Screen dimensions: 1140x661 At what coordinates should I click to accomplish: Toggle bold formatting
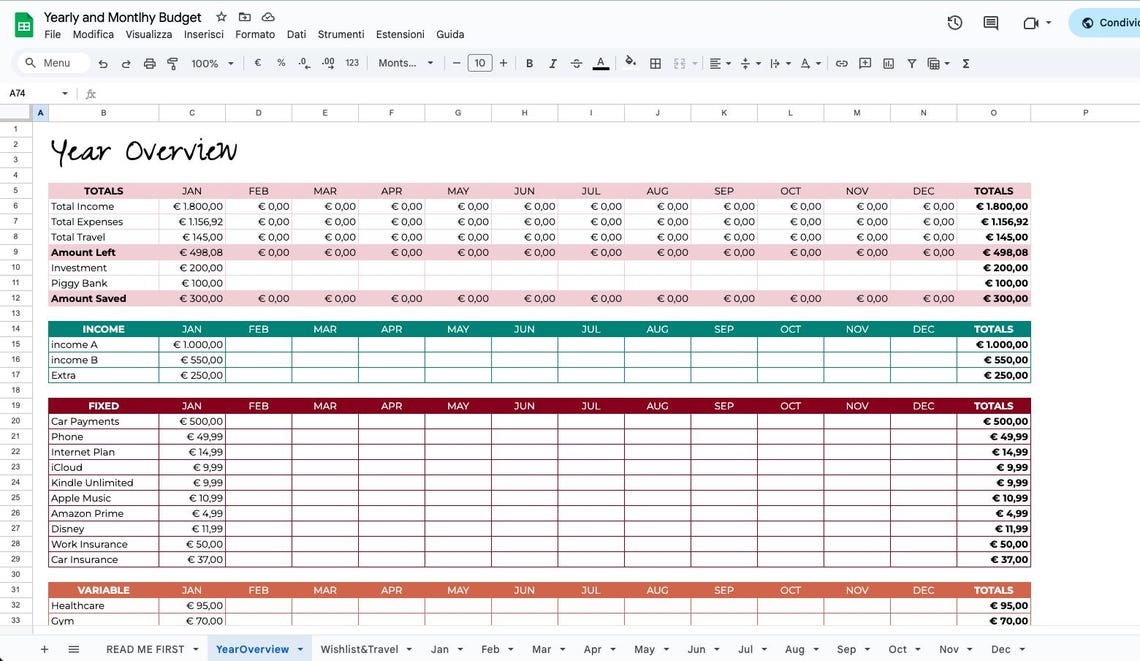point(529,62)
